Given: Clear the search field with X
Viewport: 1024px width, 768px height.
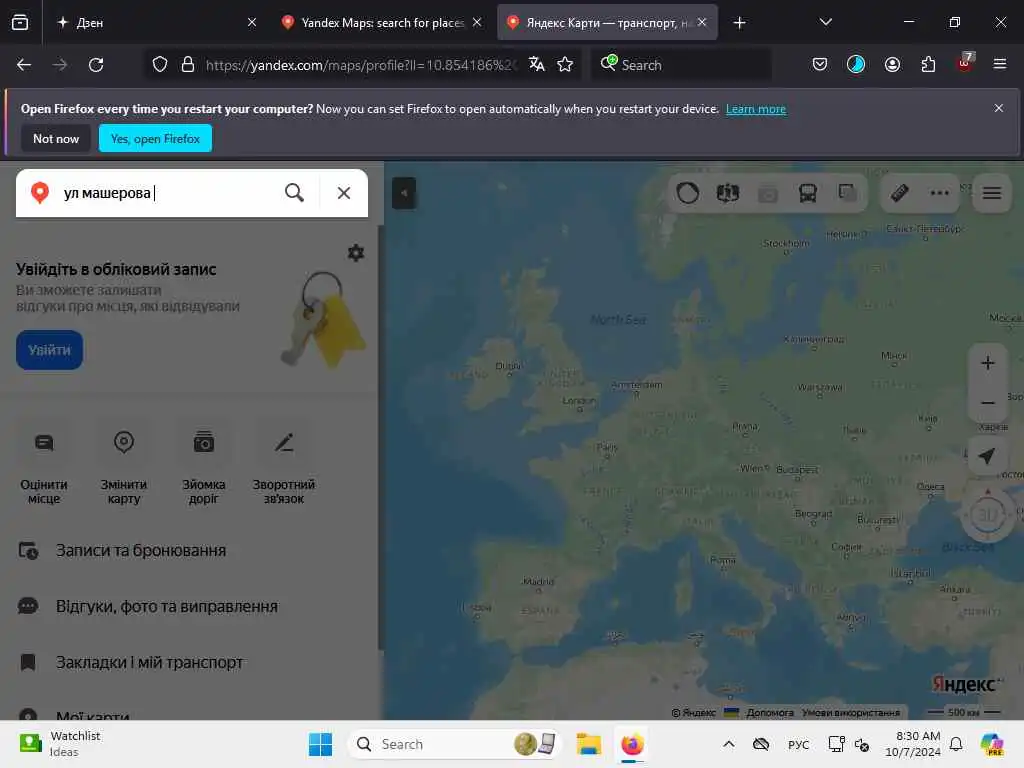Looking at the screenshot, I should click(344, 193).
